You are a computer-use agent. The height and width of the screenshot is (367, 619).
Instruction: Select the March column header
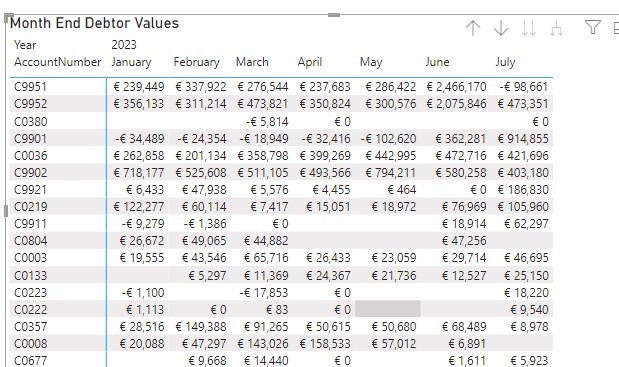[x=252, y=62]
